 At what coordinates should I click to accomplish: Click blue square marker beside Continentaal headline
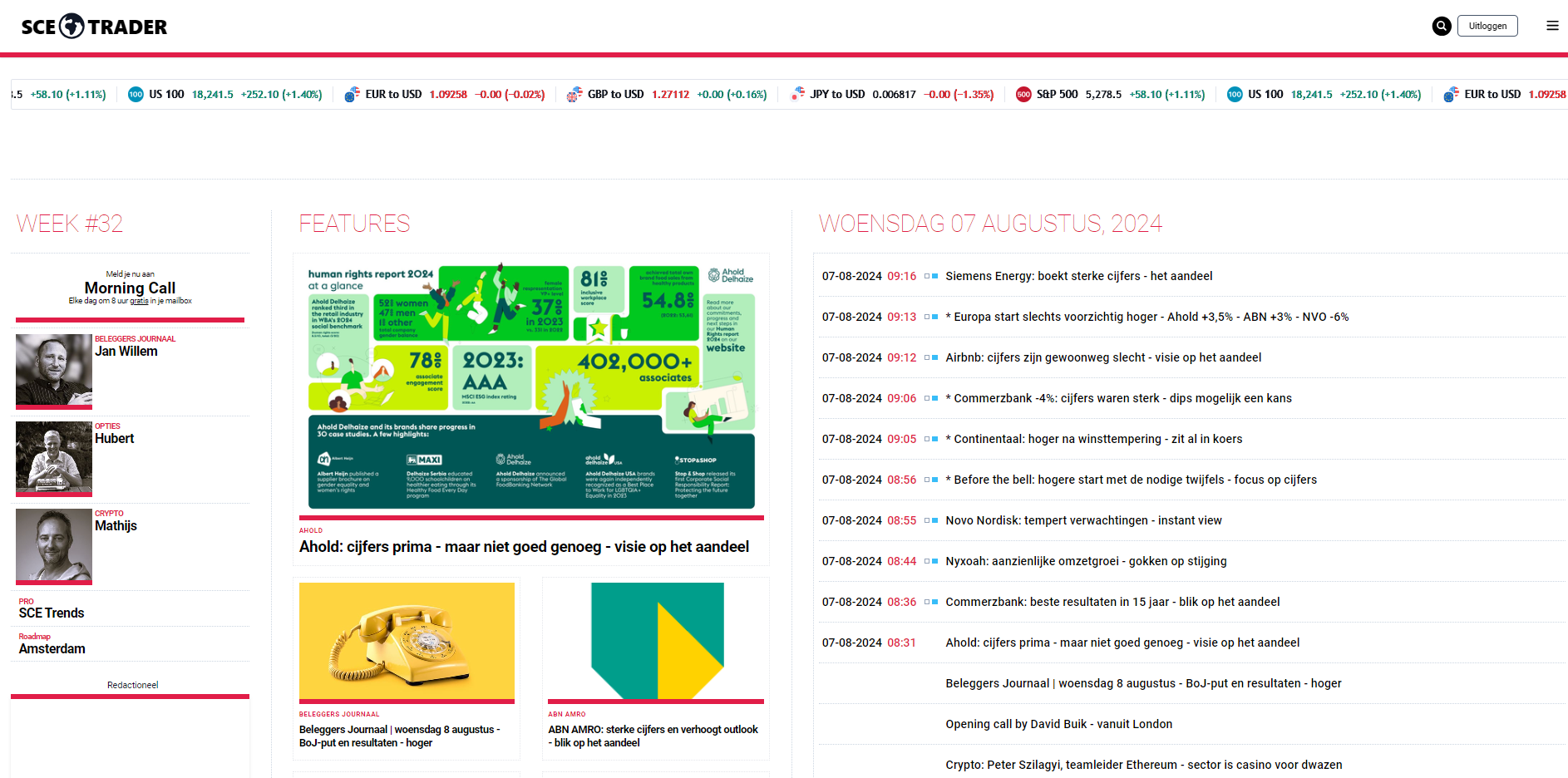[x=935, y=439]
